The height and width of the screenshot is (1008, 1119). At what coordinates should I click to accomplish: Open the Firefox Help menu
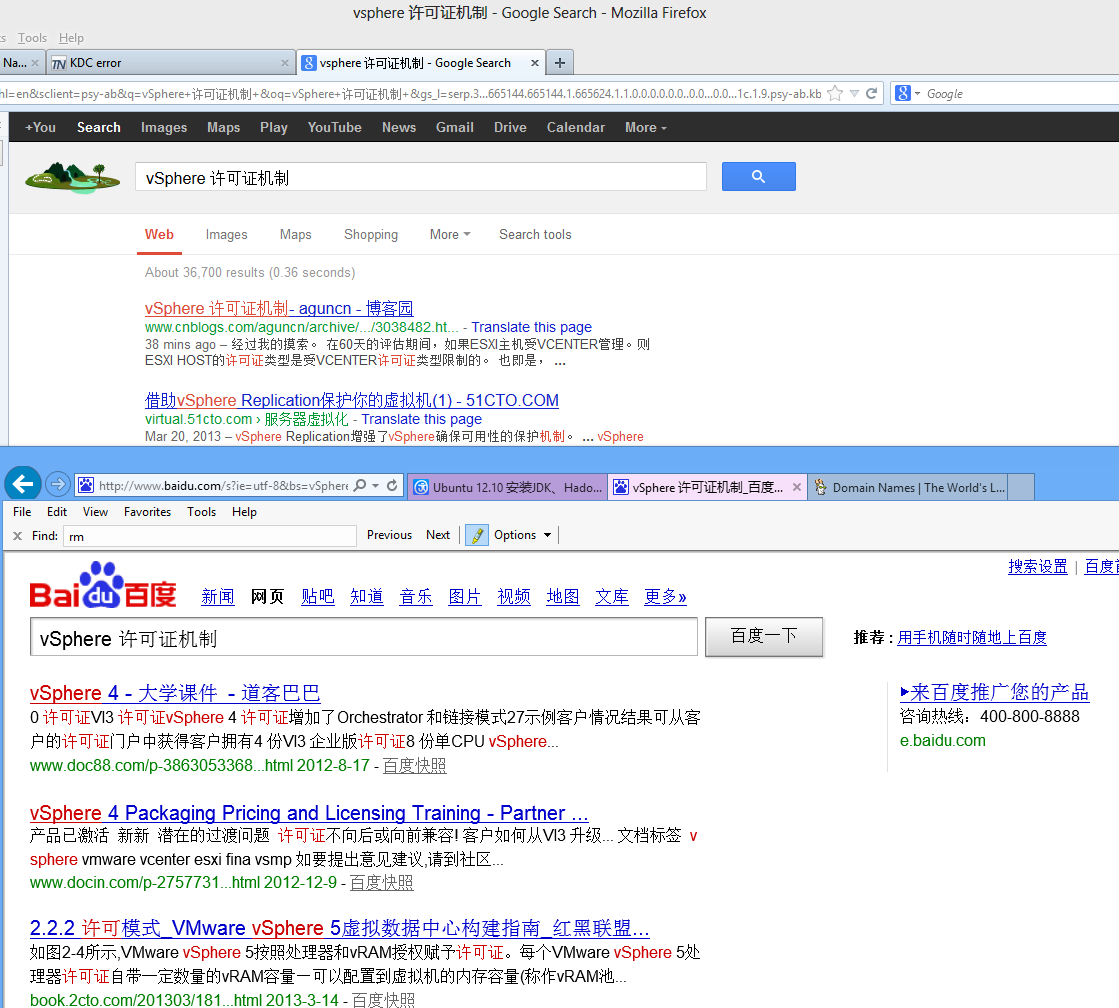[71, 38]
